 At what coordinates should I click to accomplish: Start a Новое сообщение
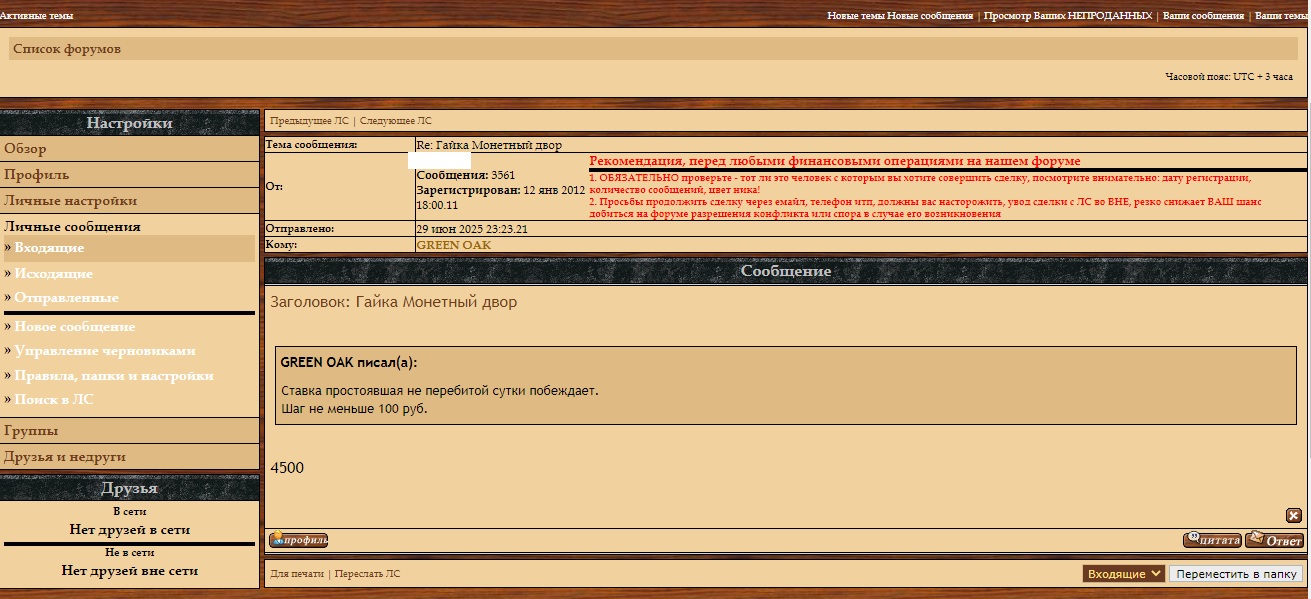pyautogui.click(x=74, y=327)
